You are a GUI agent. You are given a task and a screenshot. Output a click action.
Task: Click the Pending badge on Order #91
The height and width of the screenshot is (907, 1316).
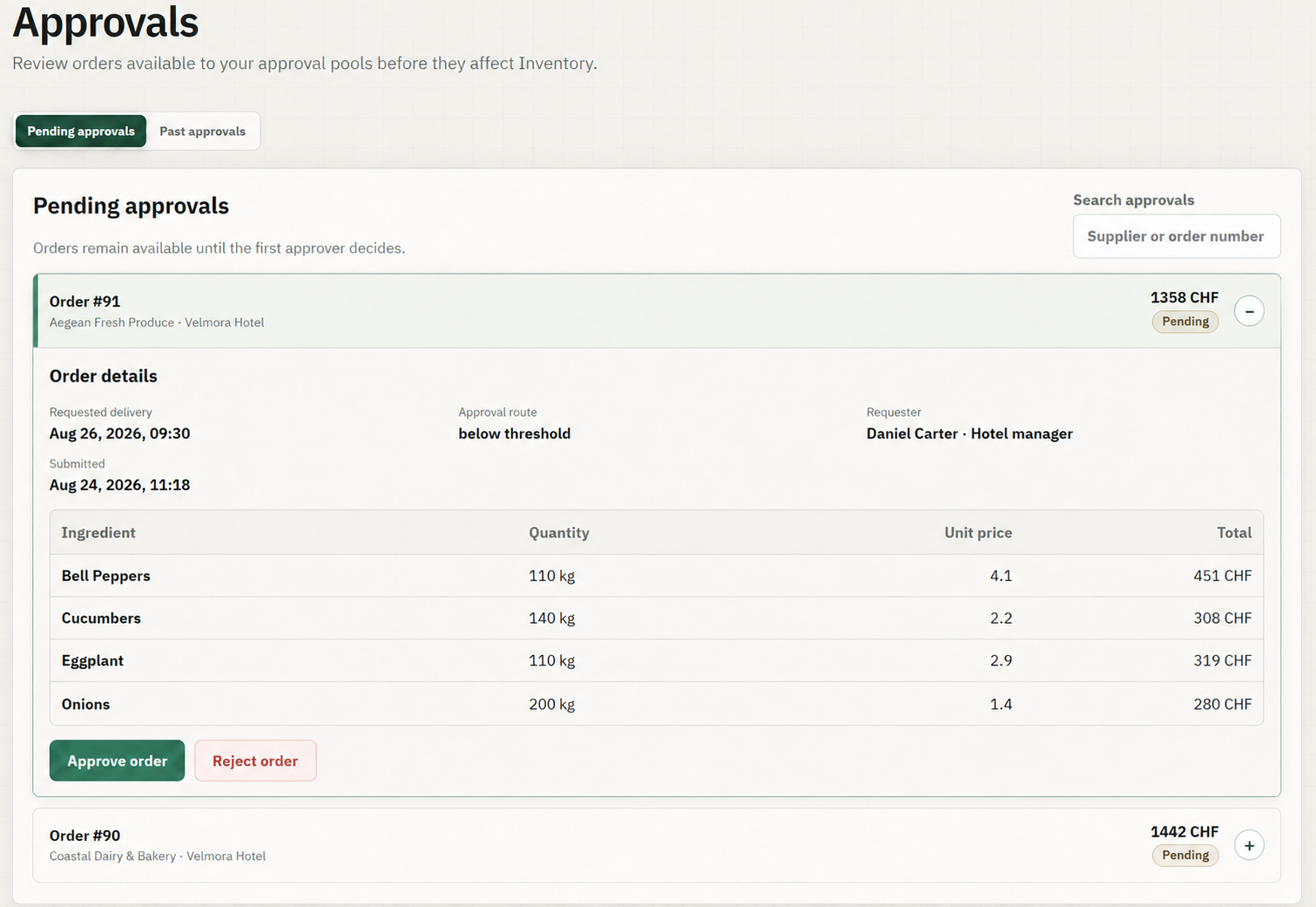1185,322
